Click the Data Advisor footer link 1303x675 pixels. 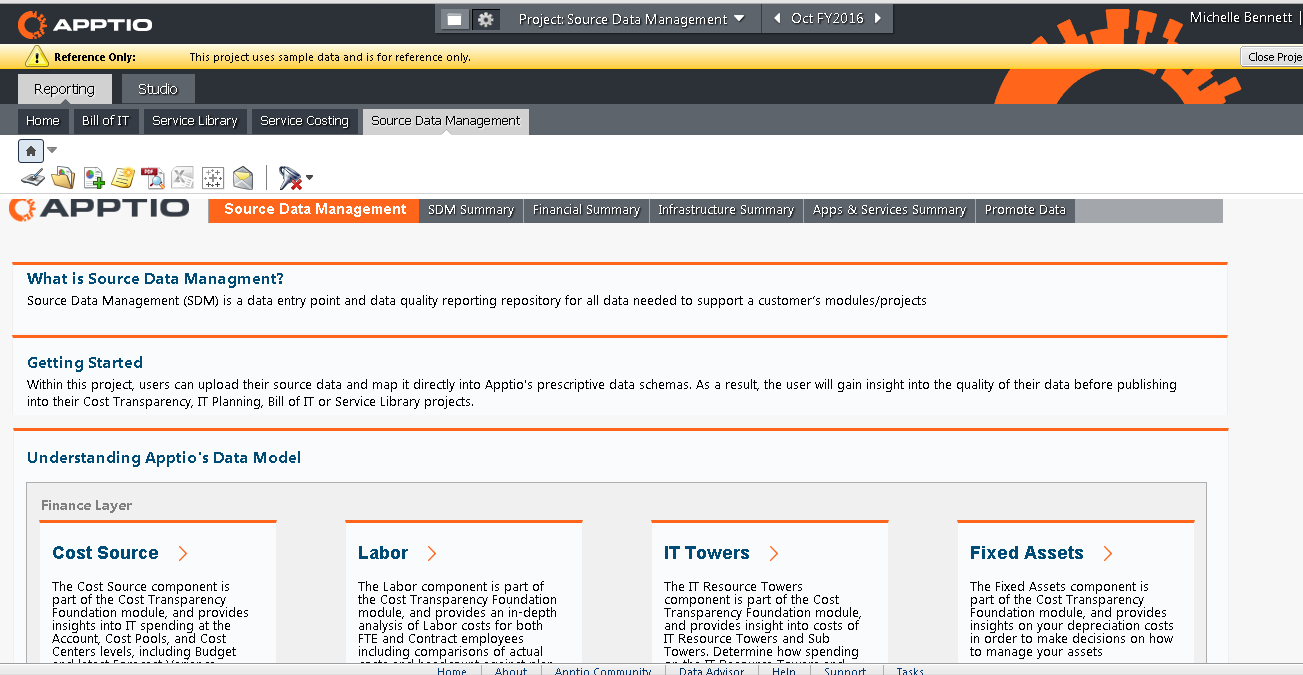(711, 671)
